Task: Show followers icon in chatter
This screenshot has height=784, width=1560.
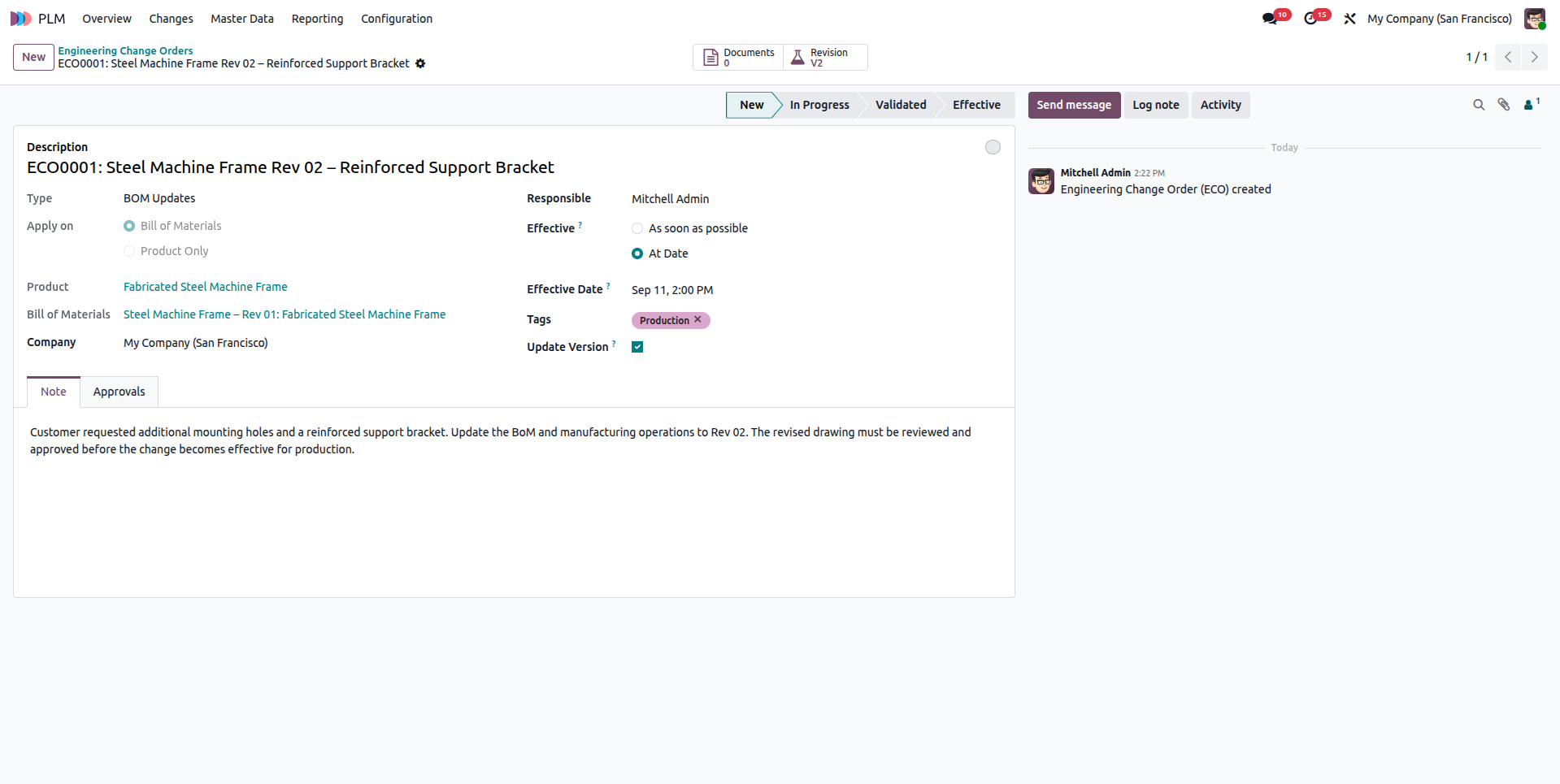Action: click(x=1532, y=104)
